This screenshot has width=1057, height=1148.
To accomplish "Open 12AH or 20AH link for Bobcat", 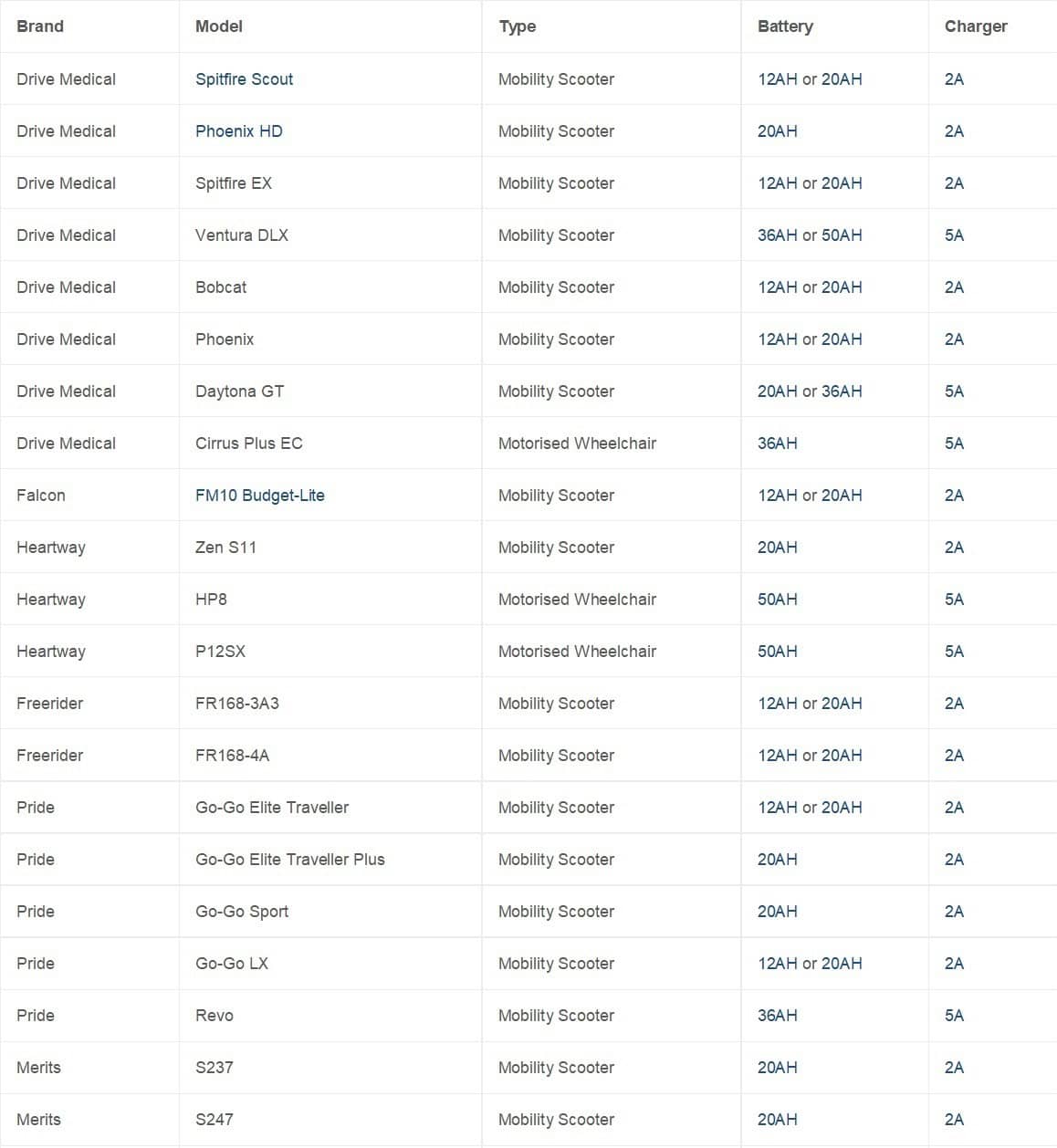I will [x=809, y=287].
